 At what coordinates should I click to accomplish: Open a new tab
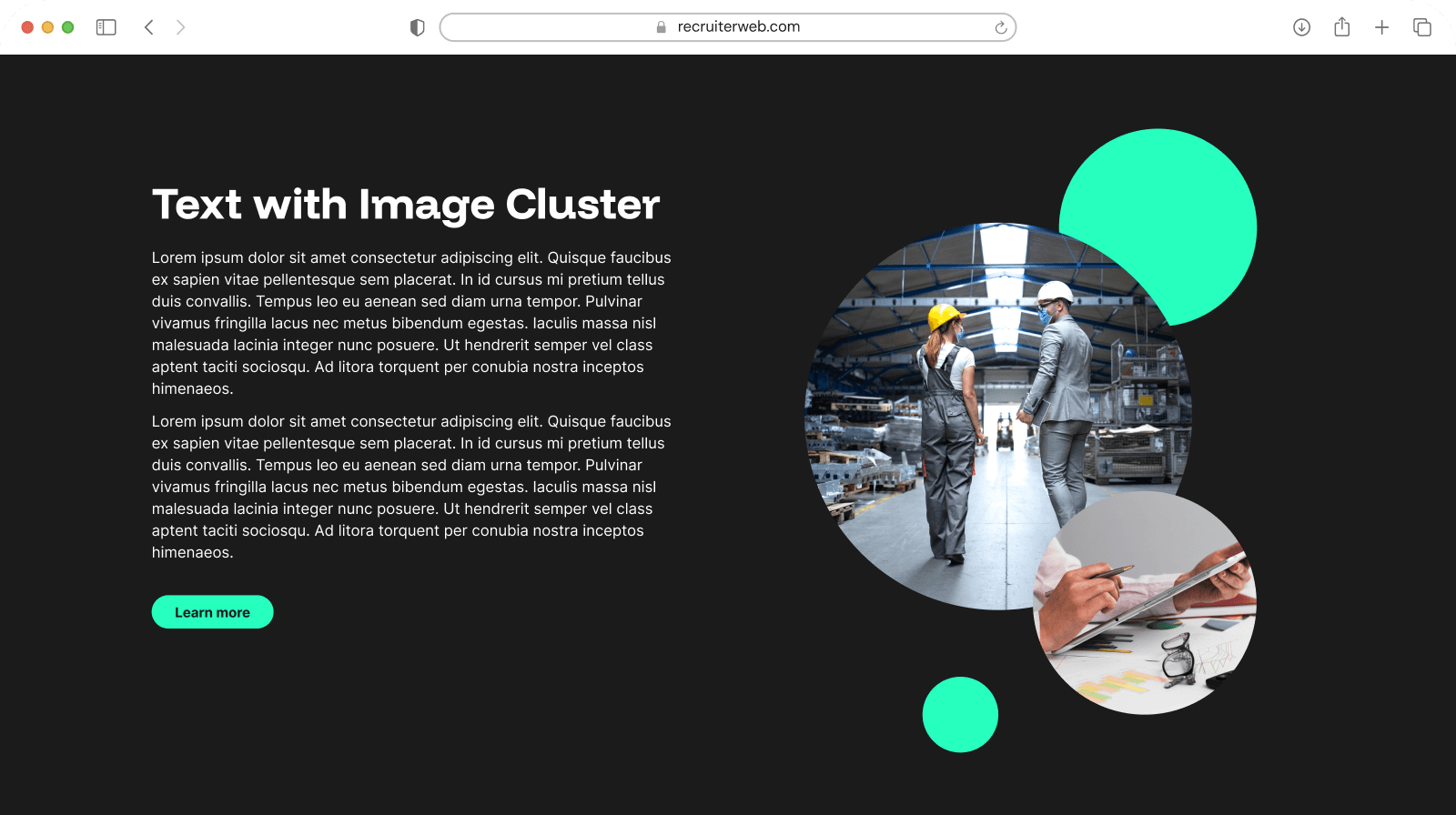(1381, 27)
